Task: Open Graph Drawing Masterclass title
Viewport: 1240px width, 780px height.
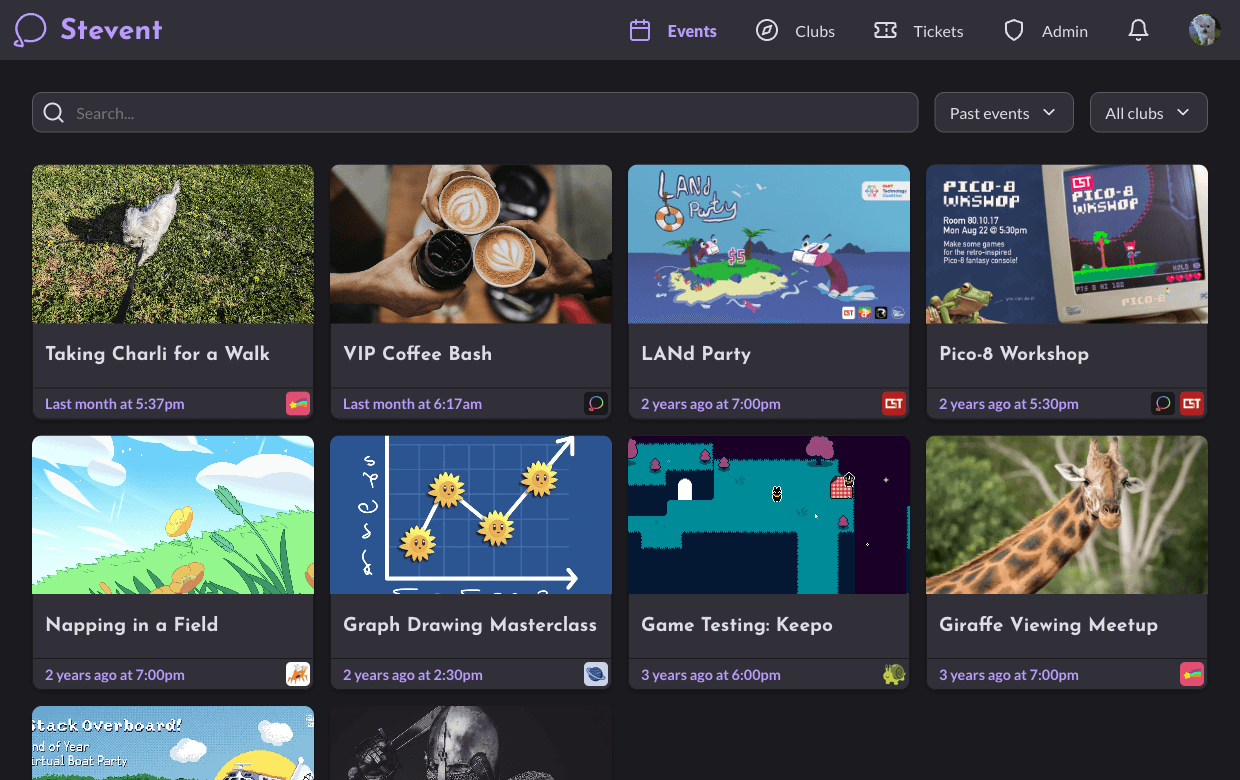Action: coord(470,625)
